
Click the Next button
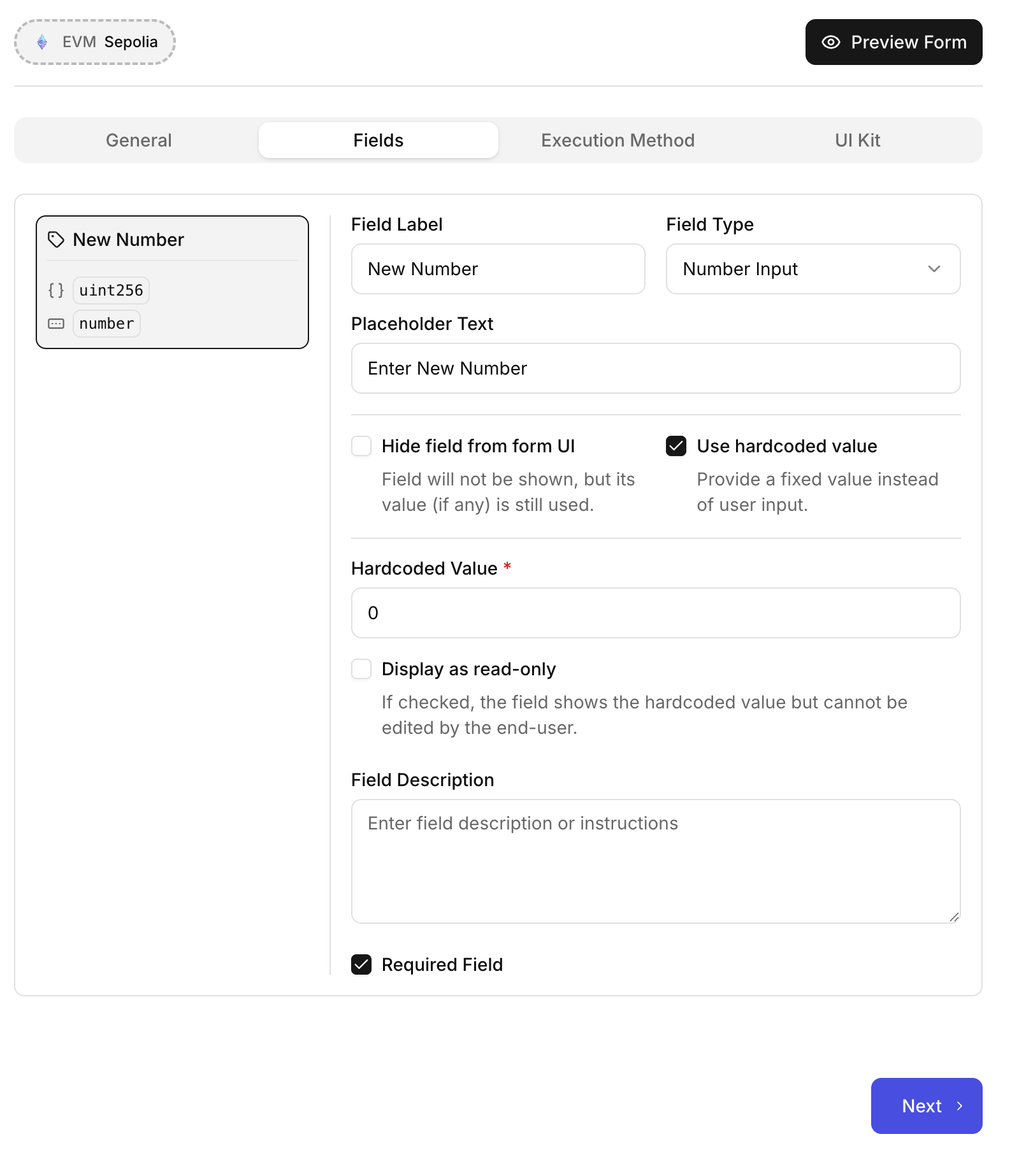925,1107
